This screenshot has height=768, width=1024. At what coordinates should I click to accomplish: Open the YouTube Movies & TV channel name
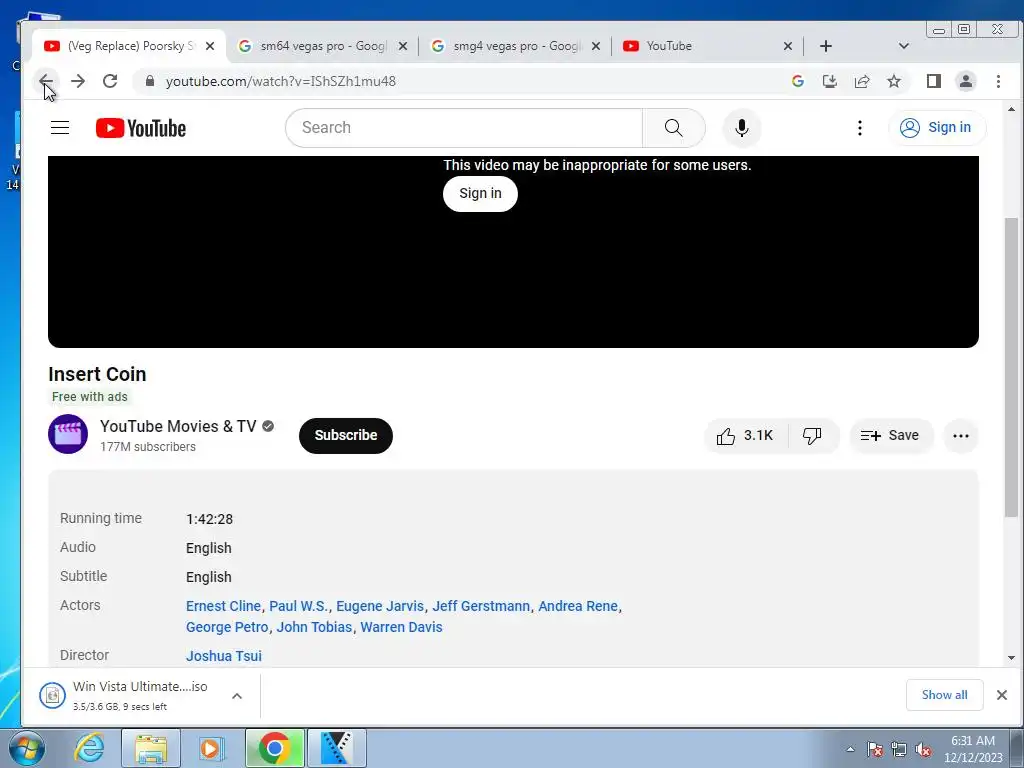pos(178,426)
